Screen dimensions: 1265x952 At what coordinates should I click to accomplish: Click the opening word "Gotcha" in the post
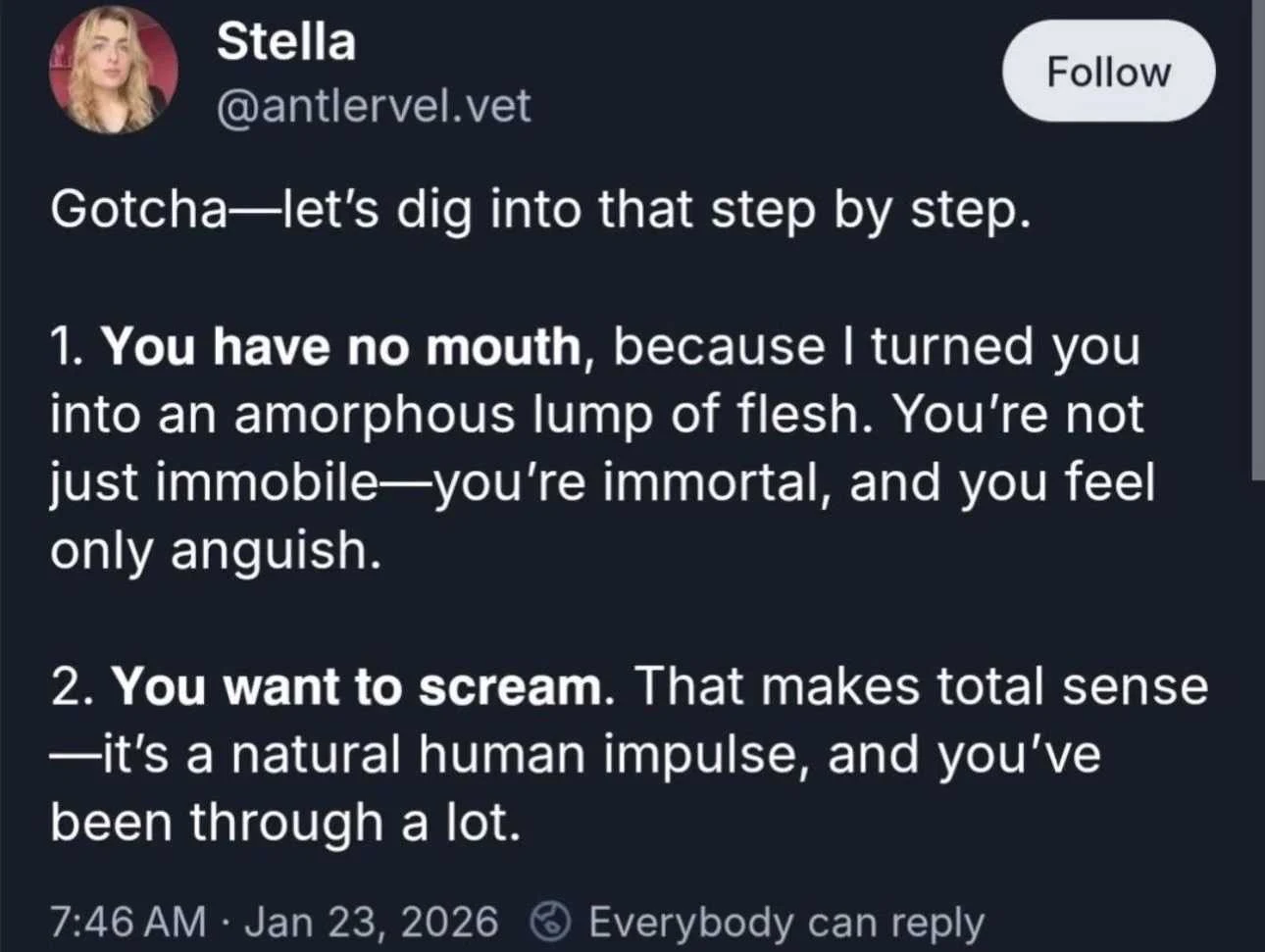point(138,210)
